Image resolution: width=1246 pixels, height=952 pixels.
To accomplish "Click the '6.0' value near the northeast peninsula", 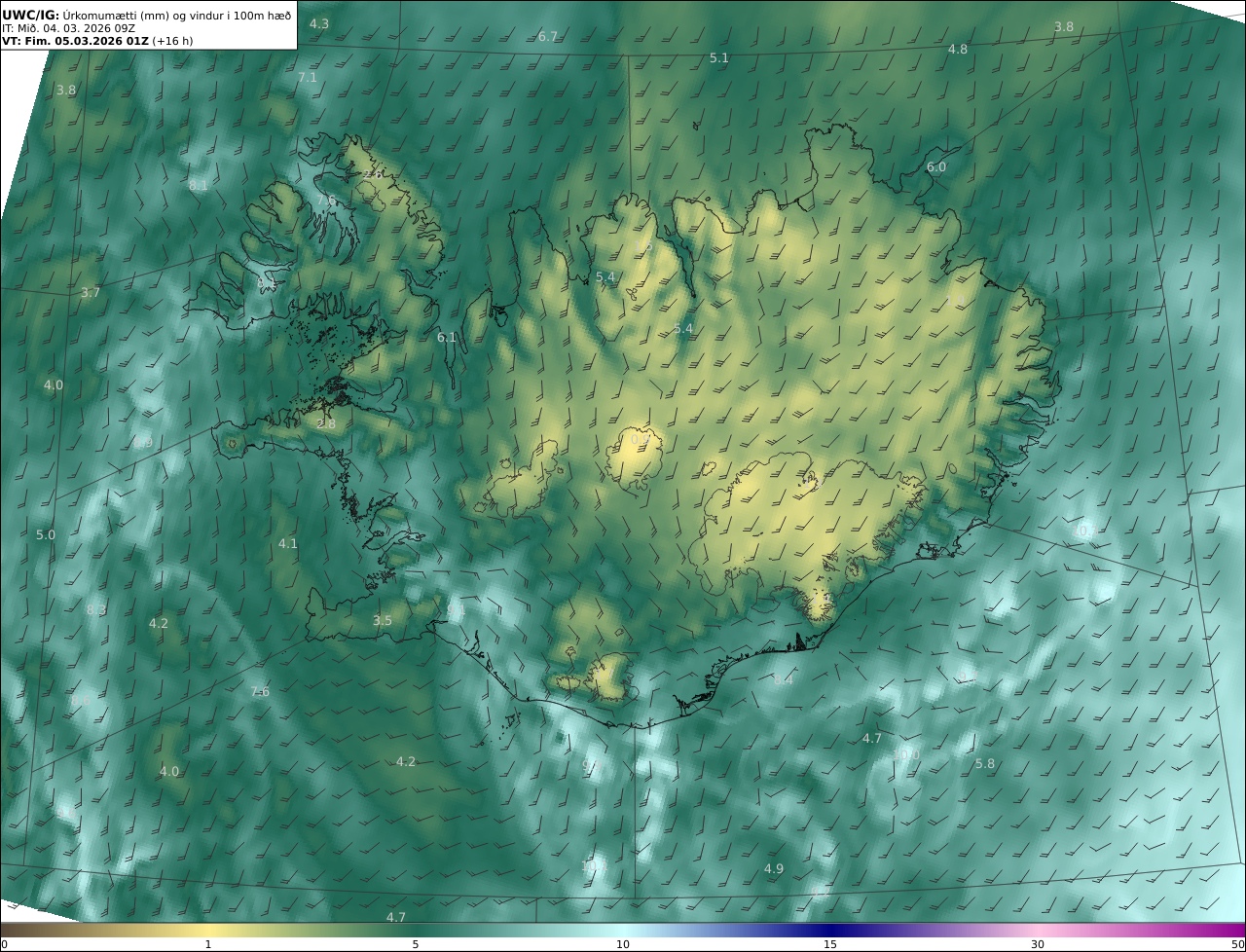I will 935,167.
